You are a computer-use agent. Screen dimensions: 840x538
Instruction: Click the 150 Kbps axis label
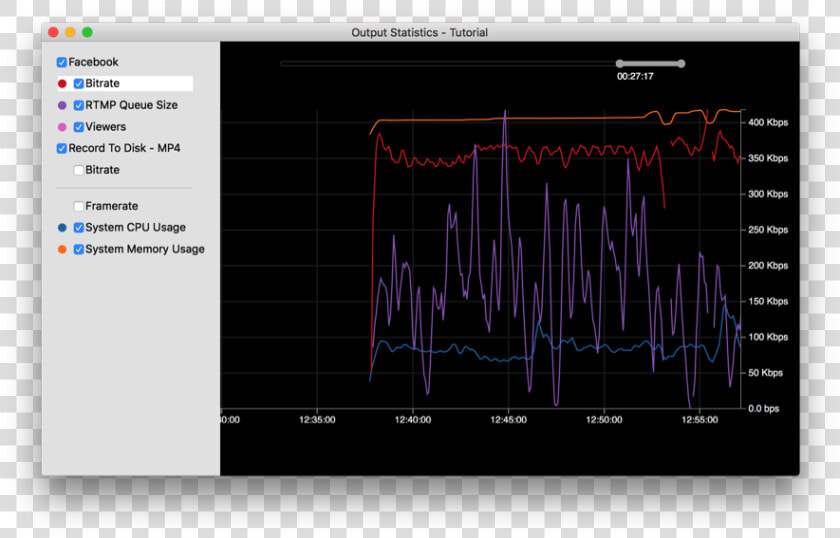click(768, 302)
